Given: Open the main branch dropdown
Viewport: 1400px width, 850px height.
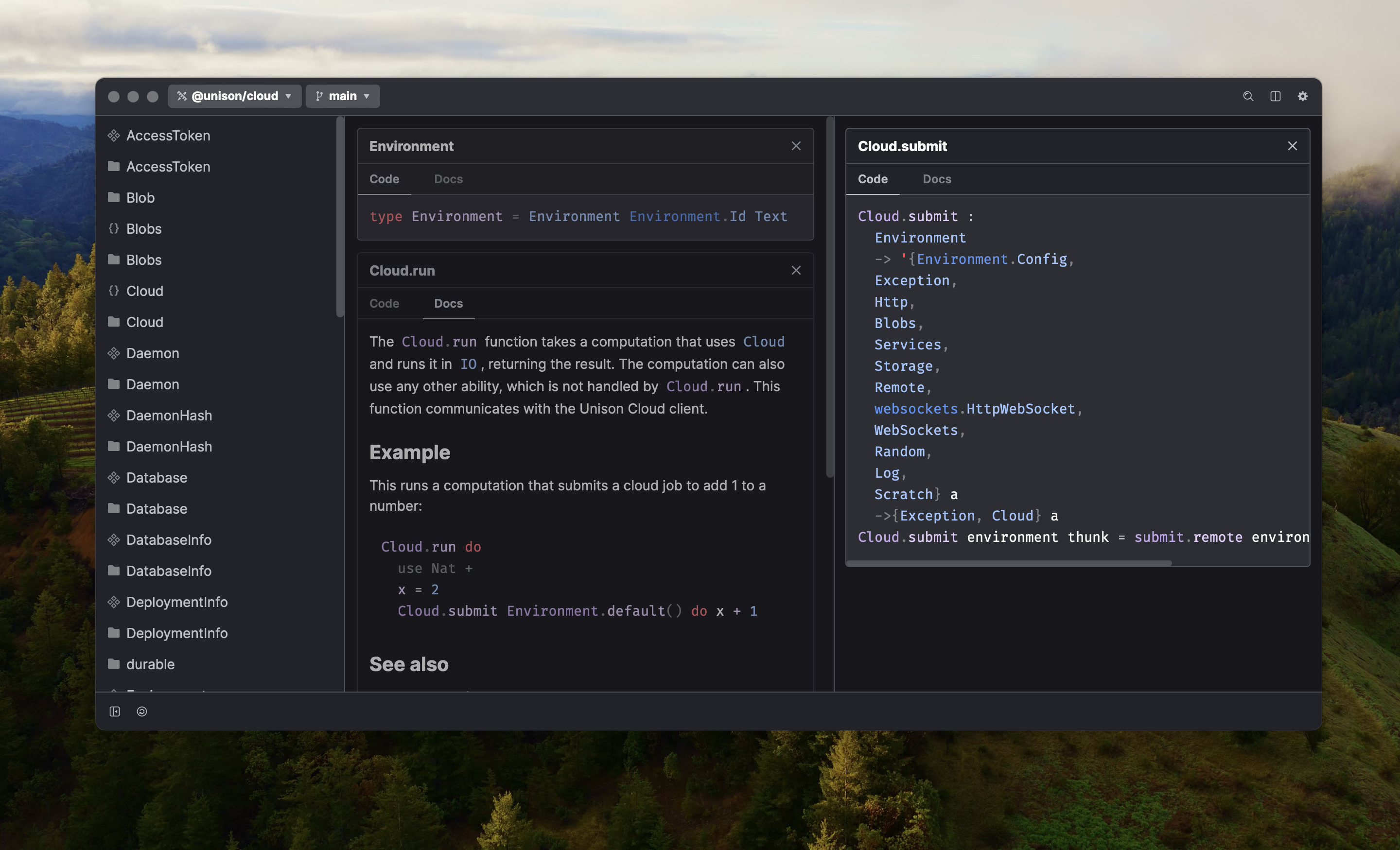Looking at the screenshot, I should click(x=343, y=96).
